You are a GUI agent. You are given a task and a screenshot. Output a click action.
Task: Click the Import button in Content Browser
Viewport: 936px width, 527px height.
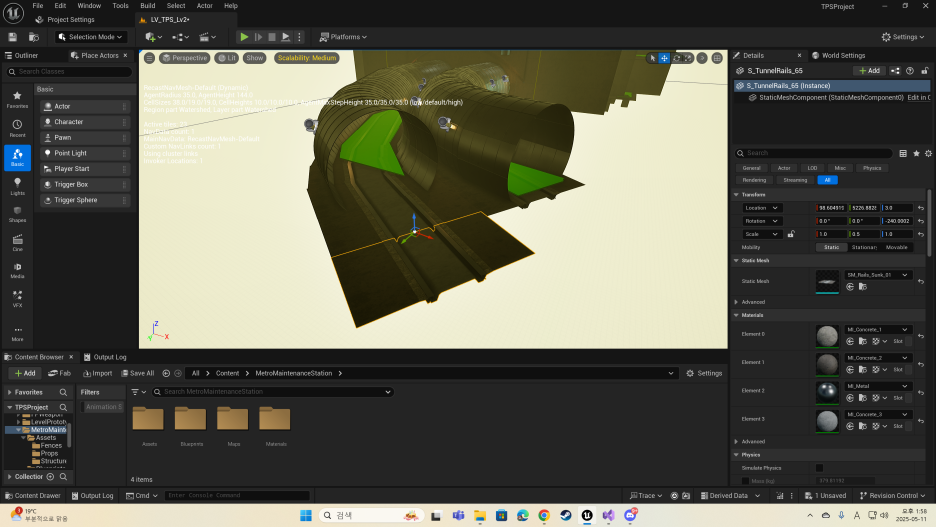pos(97,373)
